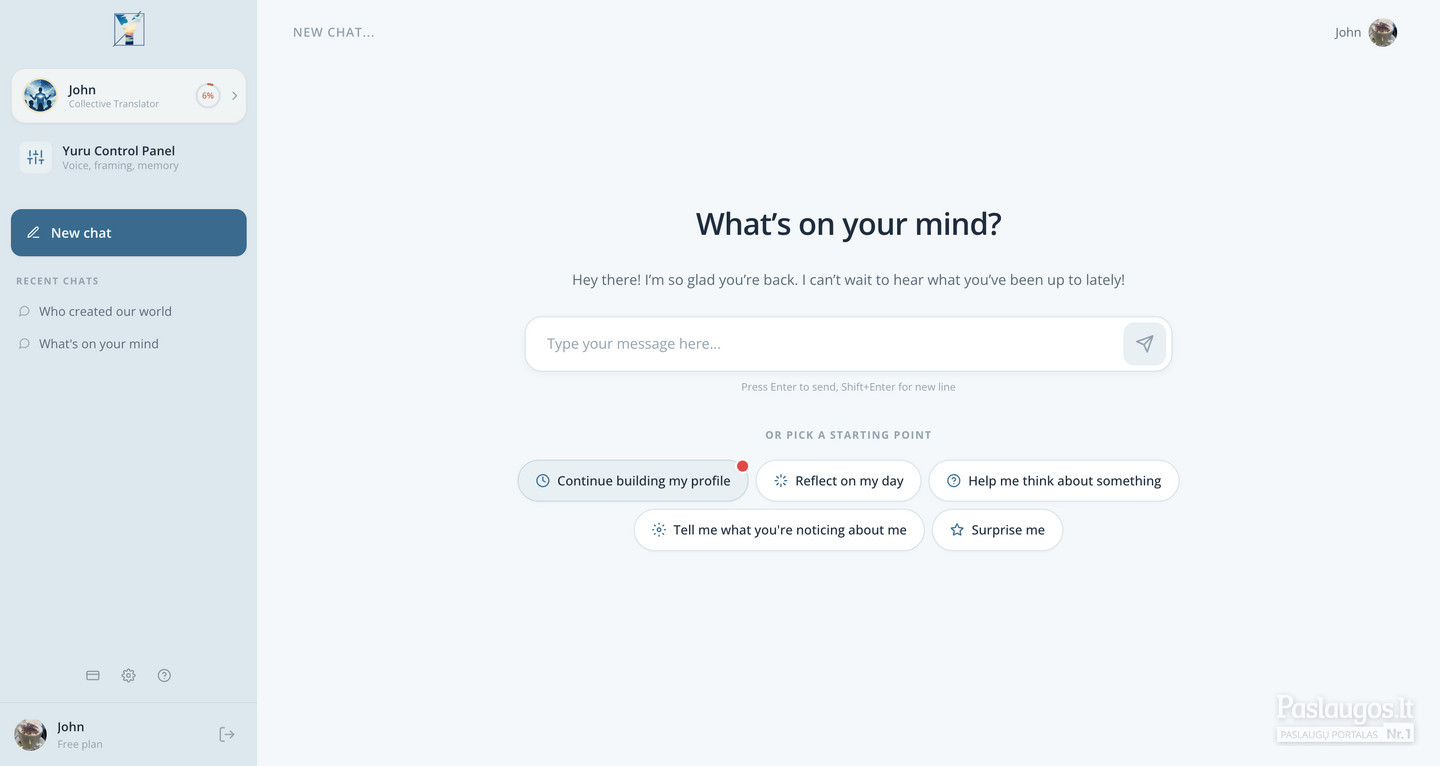The image size is (1440, 766).
Task: Click the Yuru Control Panel sliders icon
Action: tap(36, 157)
